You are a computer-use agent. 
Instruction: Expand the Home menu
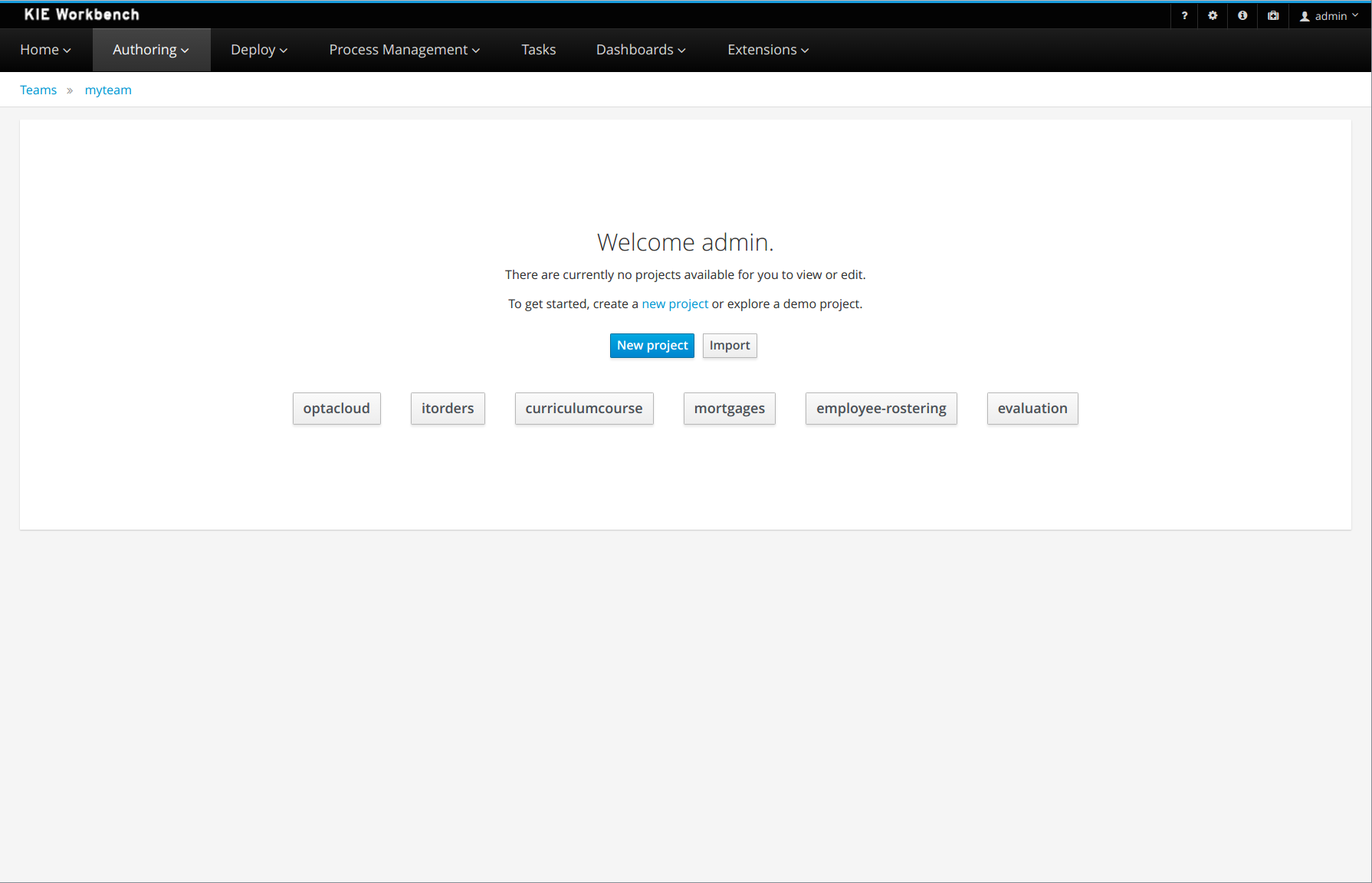coord(45,50)
